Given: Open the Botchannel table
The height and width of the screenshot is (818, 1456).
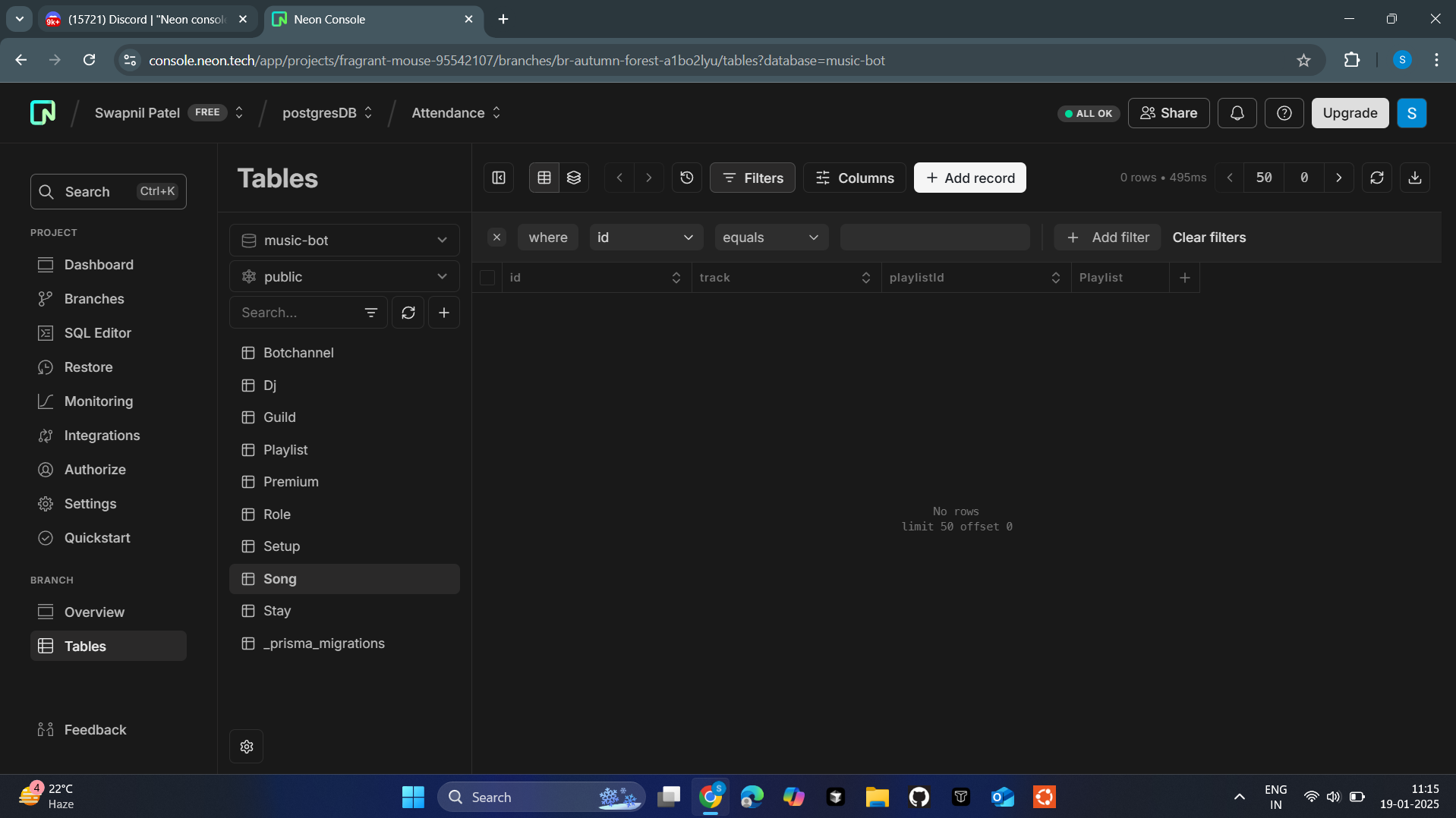Looking at the screenshot, I should tap(345, 353).
